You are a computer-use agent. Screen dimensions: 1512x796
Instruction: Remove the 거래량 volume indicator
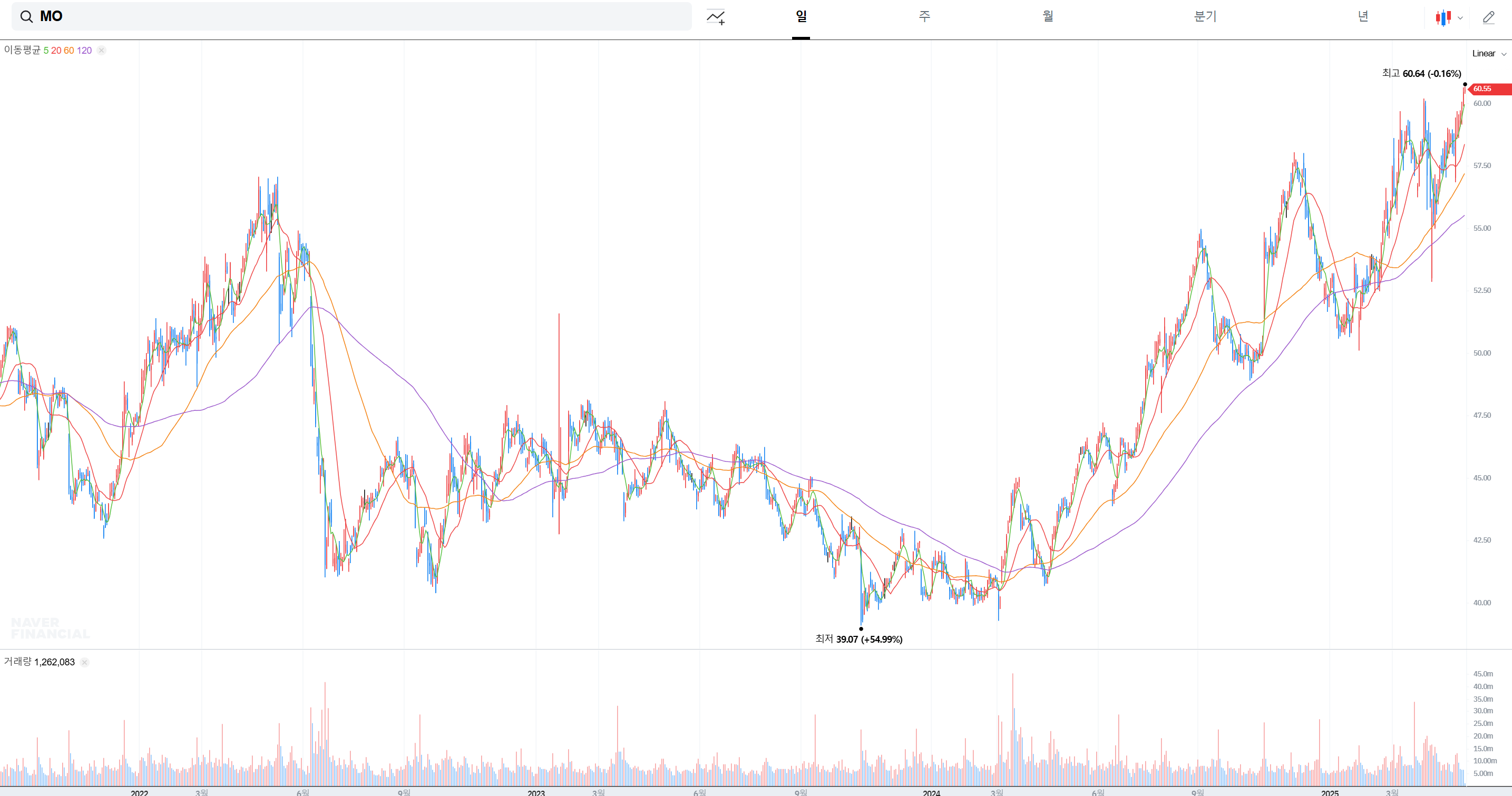point(84,662)
